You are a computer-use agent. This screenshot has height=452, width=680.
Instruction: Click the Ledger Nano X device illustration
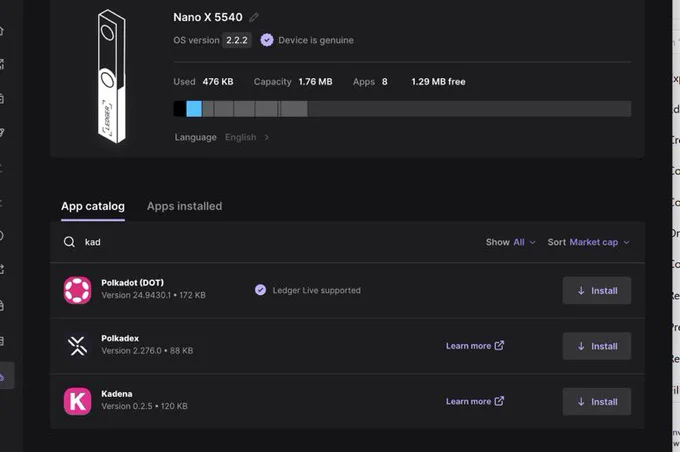click(x=111, y=77)
